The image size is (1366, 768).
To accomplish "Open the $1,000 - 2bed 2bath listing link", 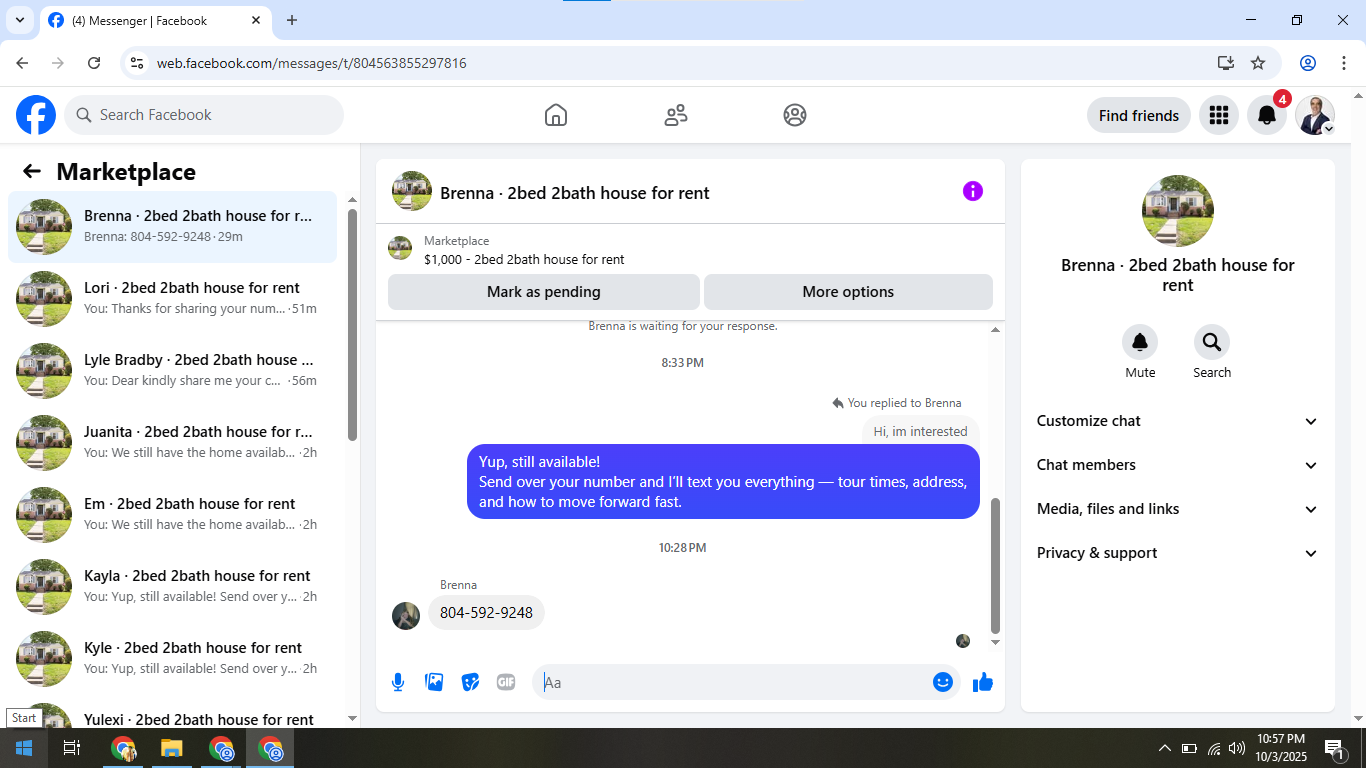I will [524, 259].
